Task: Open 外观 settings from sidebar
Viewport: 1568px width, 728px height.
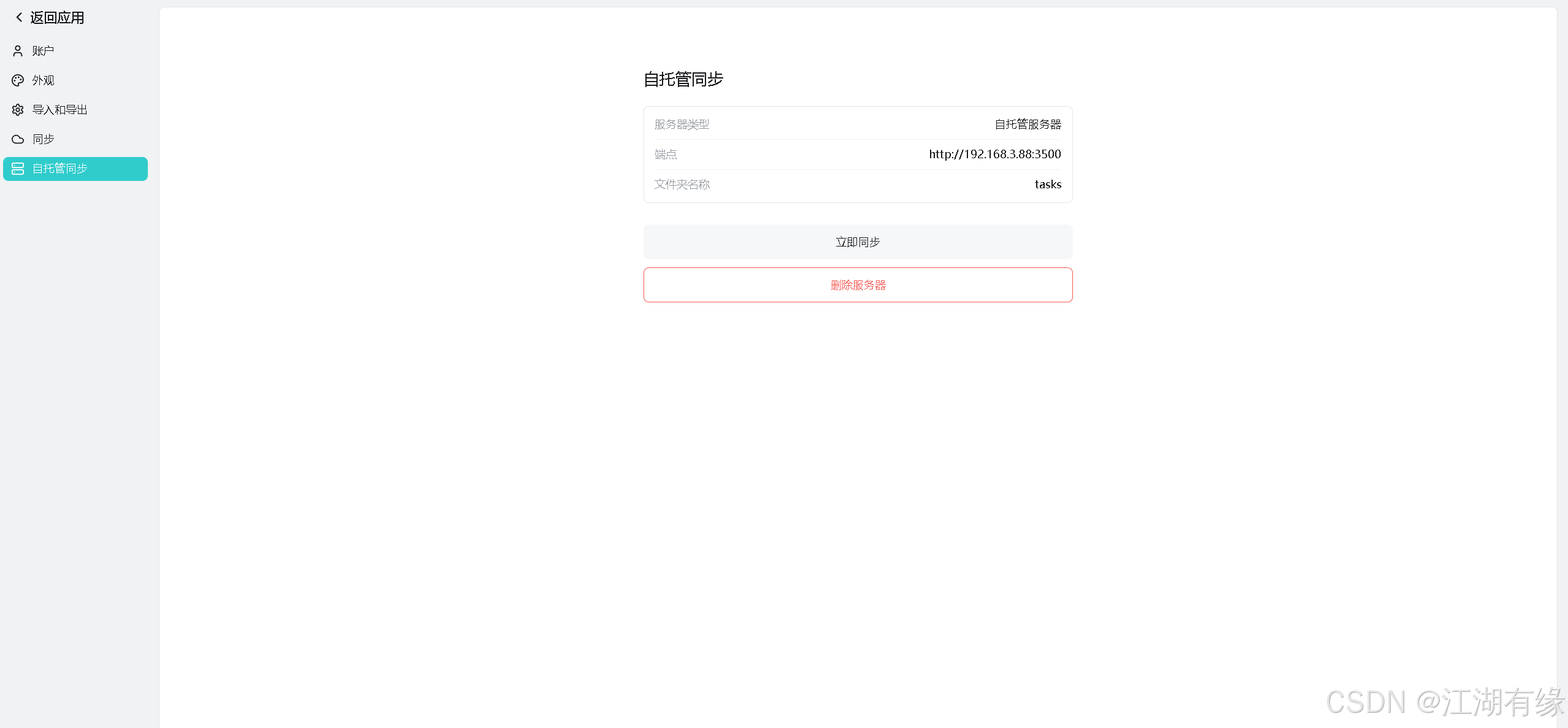Action: 42,80
